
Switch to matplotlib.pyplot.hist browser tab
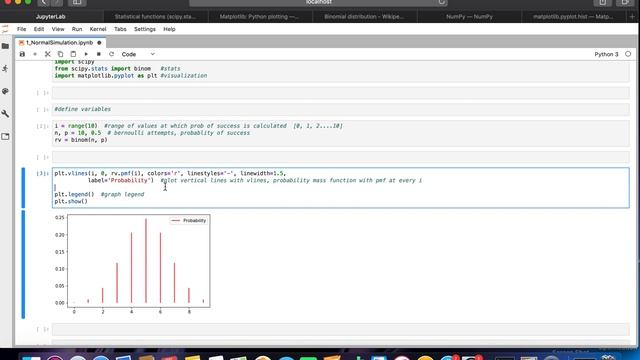[573, 17]
